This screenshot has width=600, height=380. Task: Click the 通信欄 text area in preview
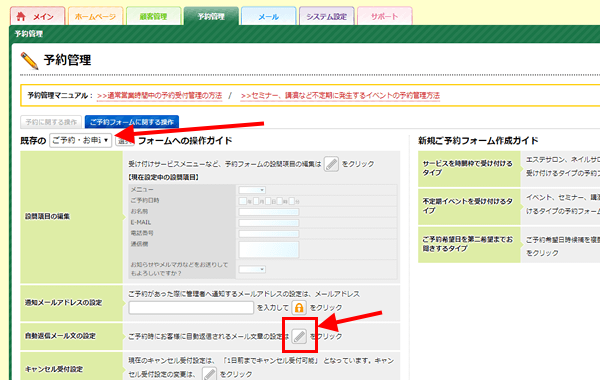[x=269, y=250]
